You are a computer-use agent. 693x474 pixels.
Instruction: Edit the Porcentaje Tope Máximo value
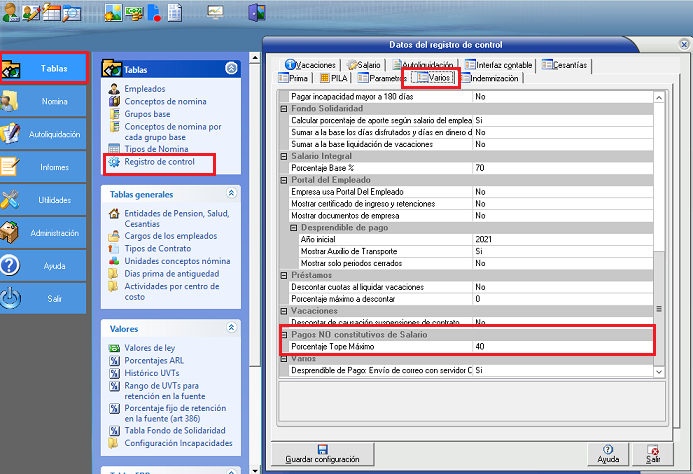(x=560, y=346)
